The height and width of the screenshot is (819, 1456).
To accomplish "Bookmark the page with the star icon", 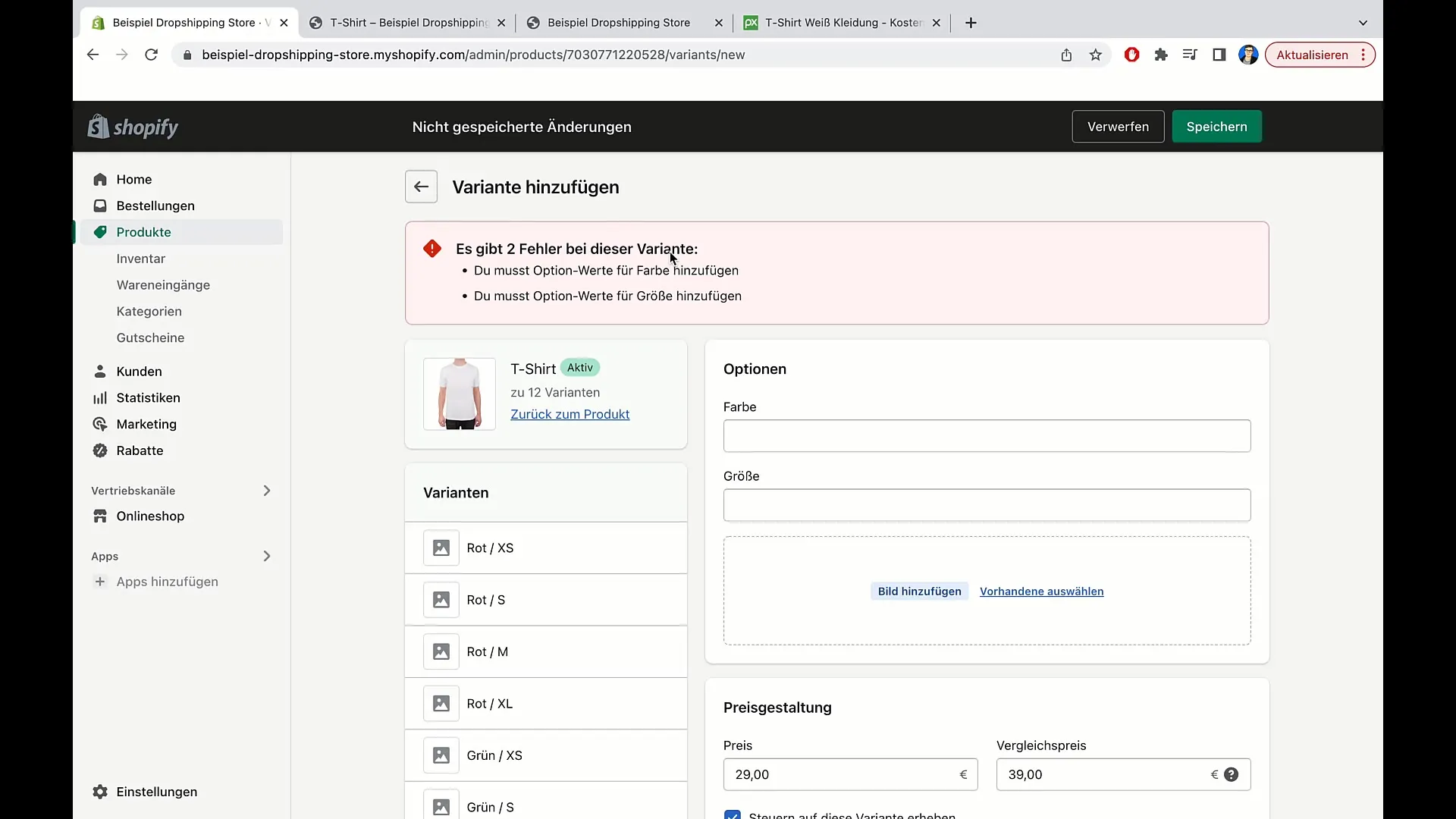I will (1095, 55).
